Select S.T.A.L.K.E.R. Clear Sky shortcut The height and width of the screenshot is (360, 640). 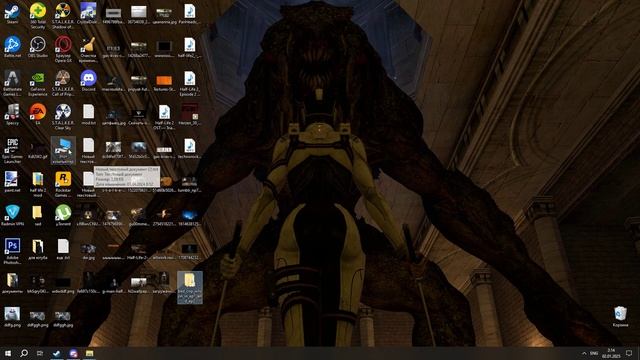pyautogui.click(x=63, y=116)
